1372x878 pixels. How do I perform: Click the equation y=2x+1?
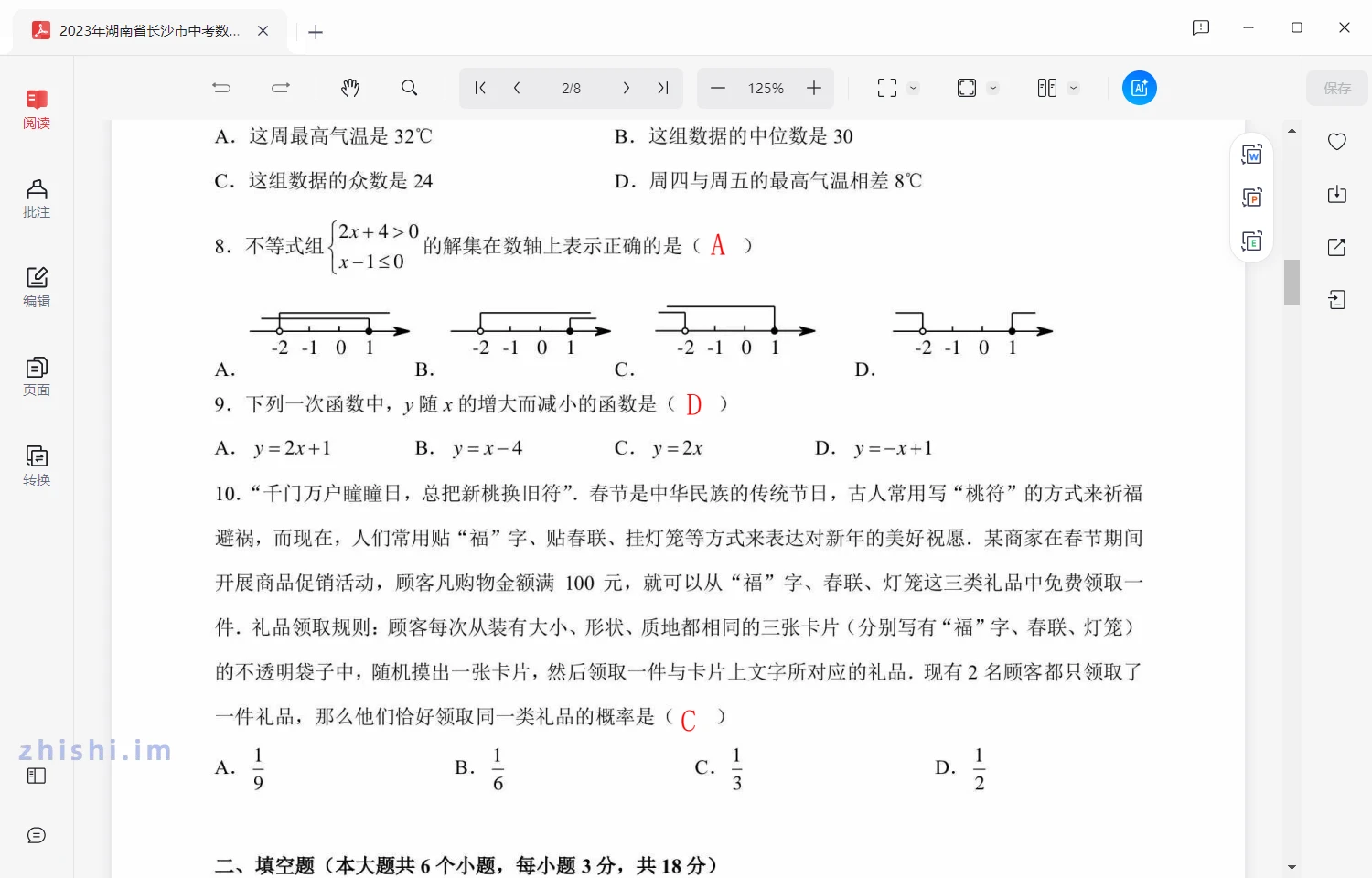click(x=293, y=448)
